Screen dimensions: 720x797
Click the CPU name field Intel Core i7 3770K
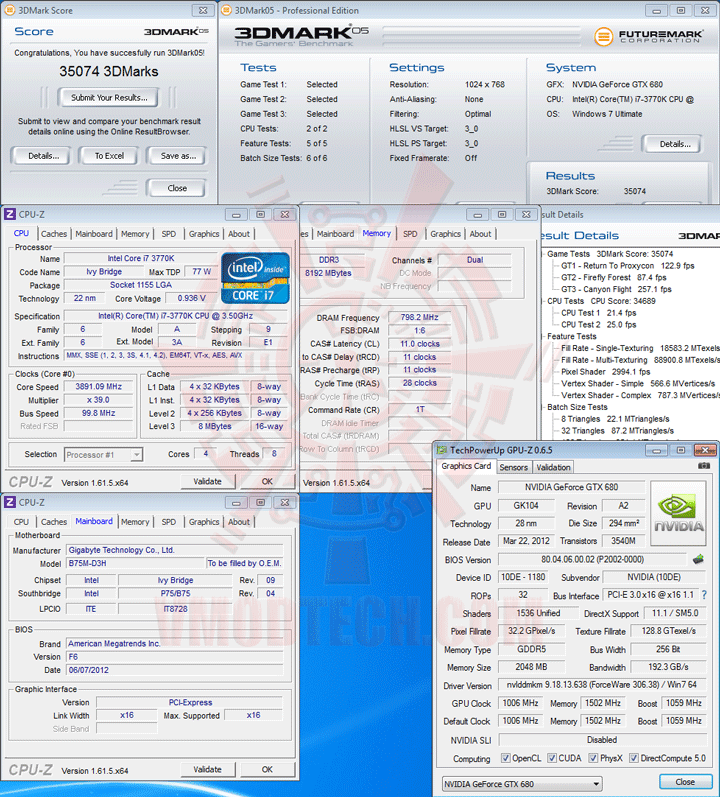(141, 258)
